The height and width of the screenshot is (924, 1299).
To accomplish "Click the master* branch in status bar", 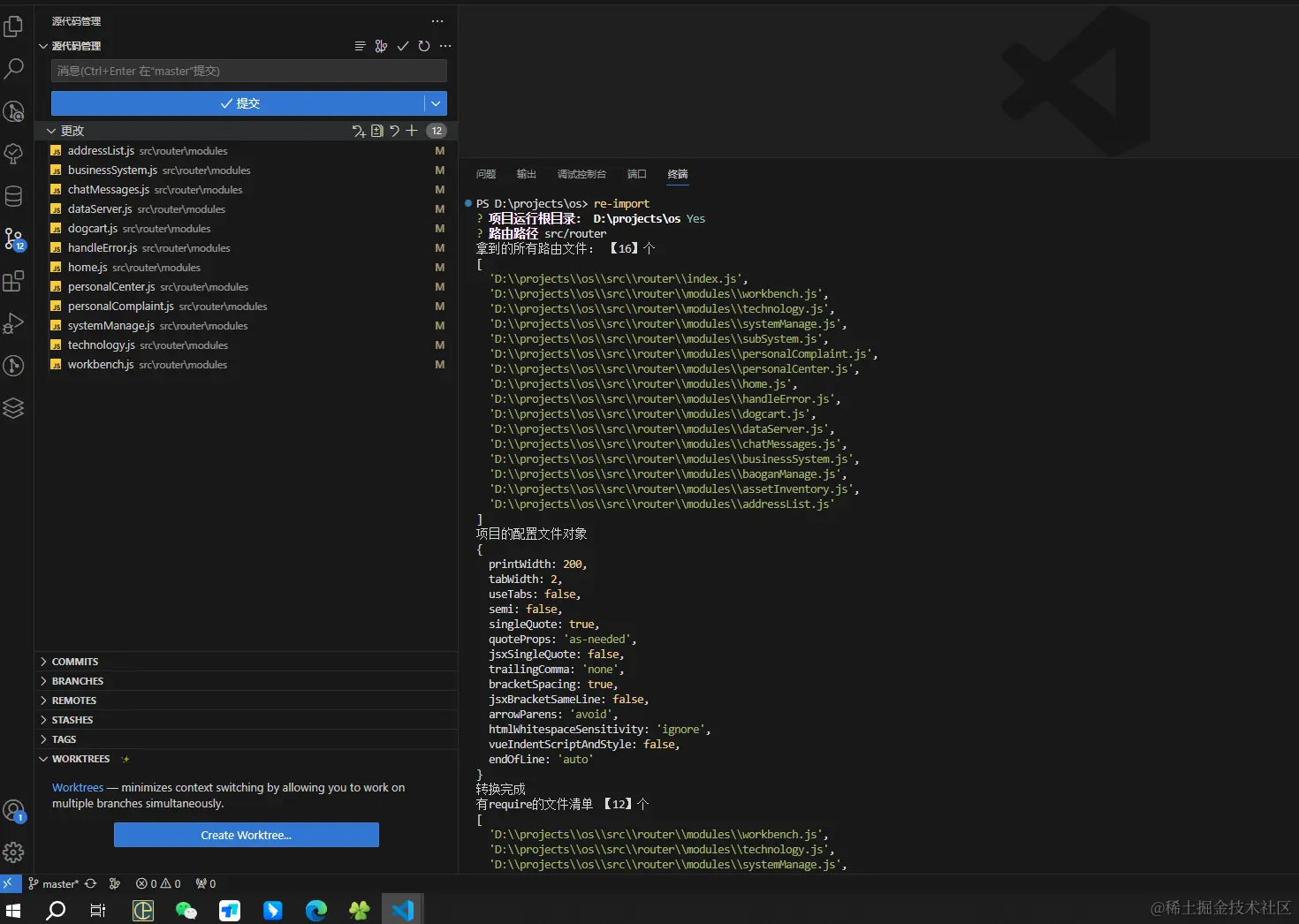I will point(54,883).
